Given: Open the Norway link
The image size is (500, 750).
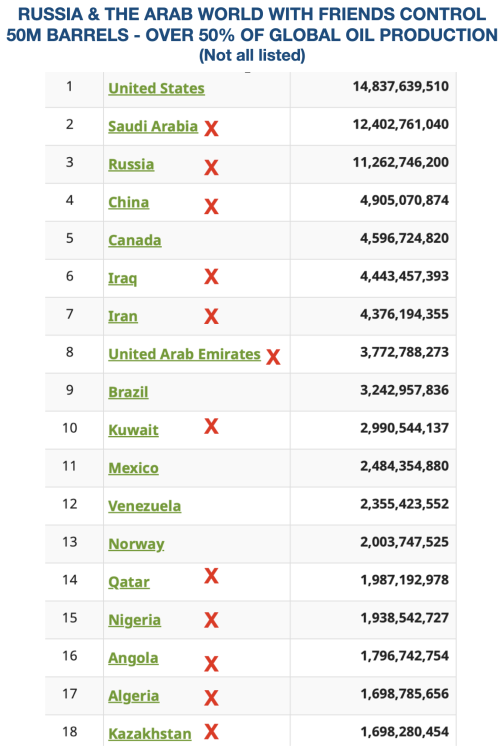Looking at the screenshot, I should point(136,544).
